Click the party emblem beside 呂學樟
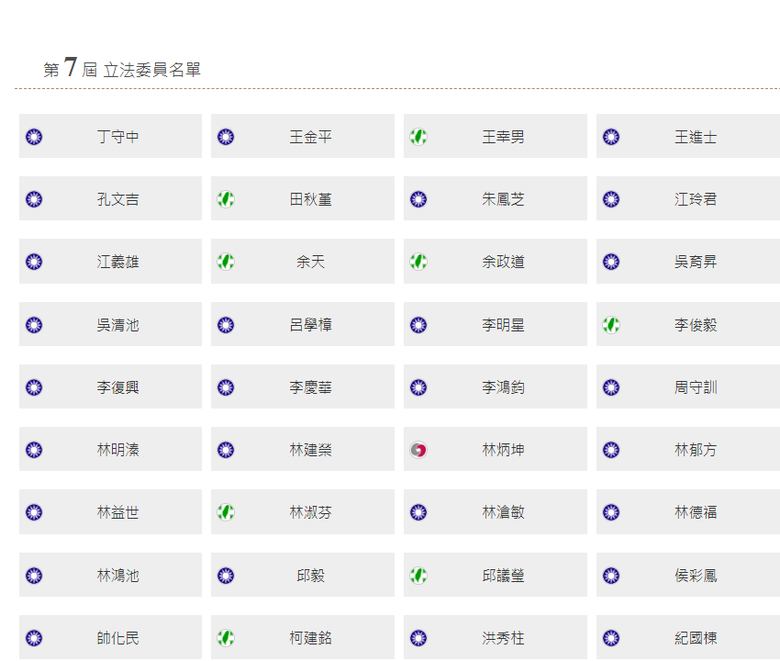The width and height of the screenshot is (780, 661). pyautogui.click(x=226, y=325)
